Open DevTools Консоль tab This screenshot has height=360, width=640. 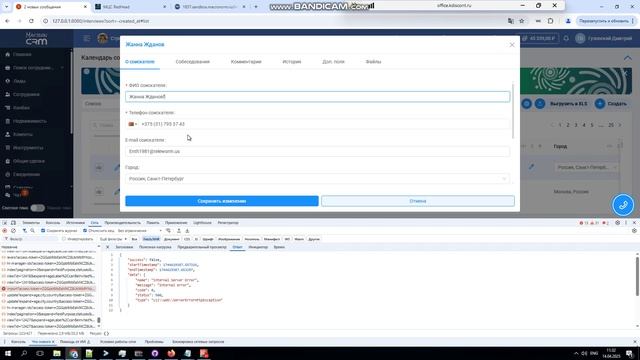[53, 223]
